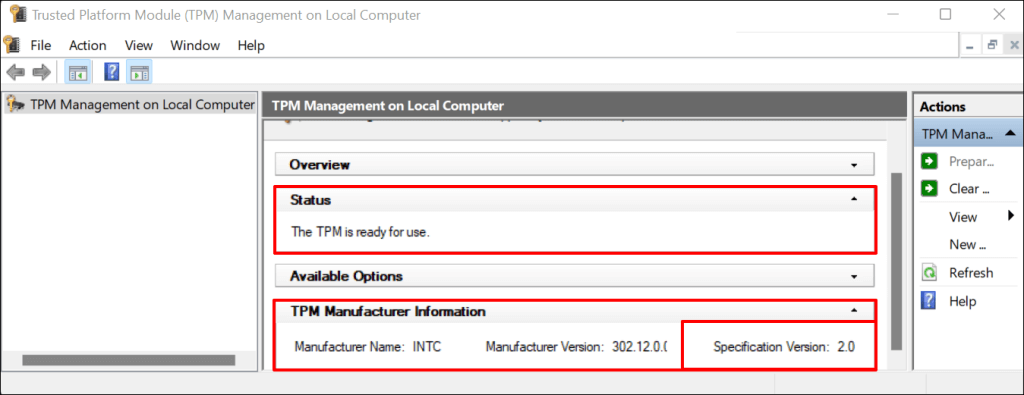Click the Help icon in Actions pane

click(x=929, y=301)
